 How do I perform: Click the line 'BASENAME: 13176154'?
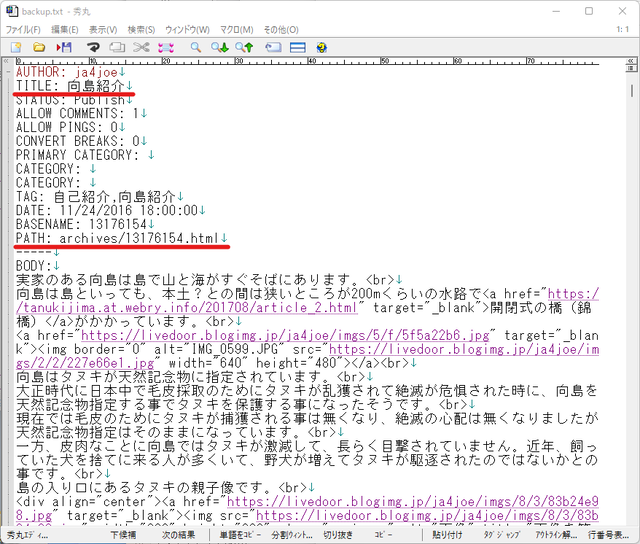click(x=85, y=224)
